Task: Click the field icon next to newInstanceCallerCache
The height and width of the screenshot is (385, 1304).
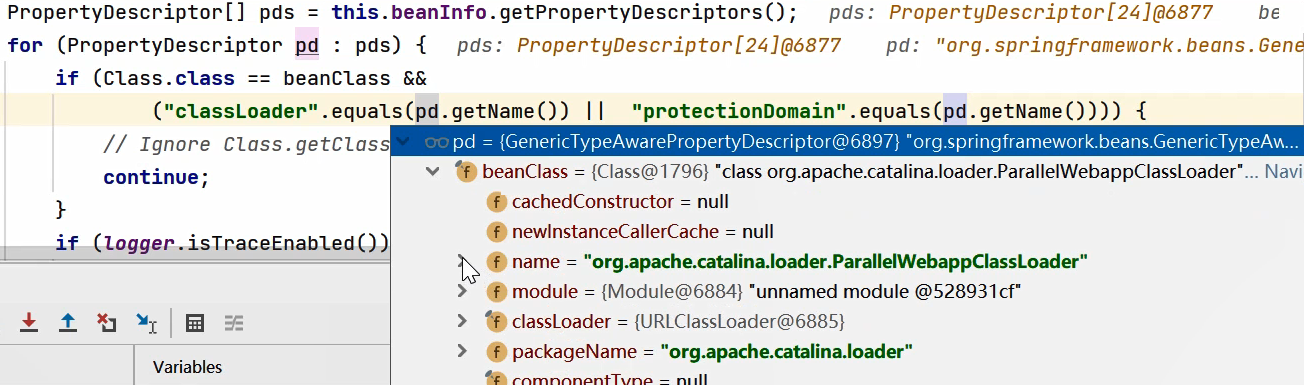Action: pyautogui.click(x=496, y=232)
